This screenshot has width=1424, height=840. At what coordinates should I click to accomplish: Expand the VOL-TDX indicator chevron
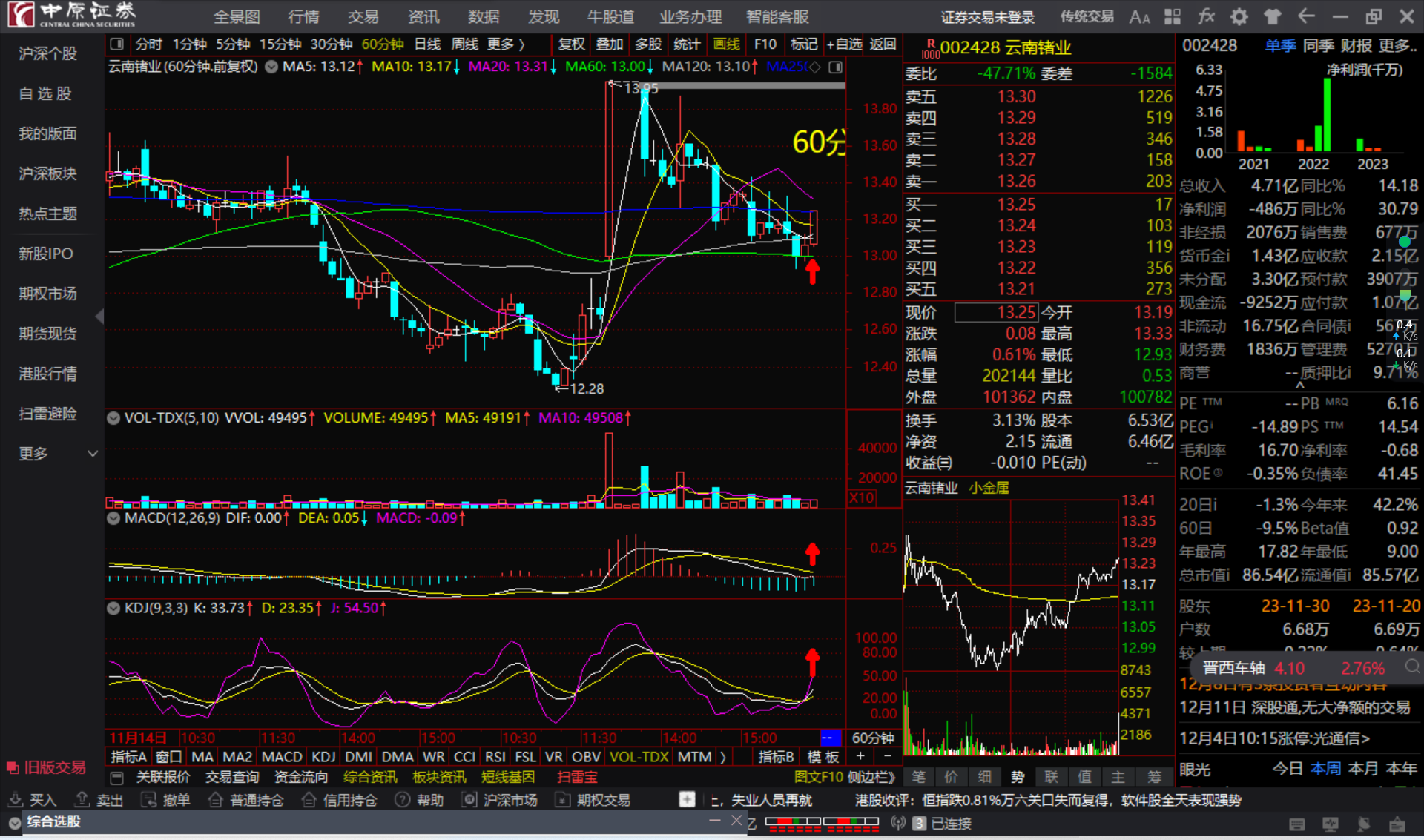[113, 418]
